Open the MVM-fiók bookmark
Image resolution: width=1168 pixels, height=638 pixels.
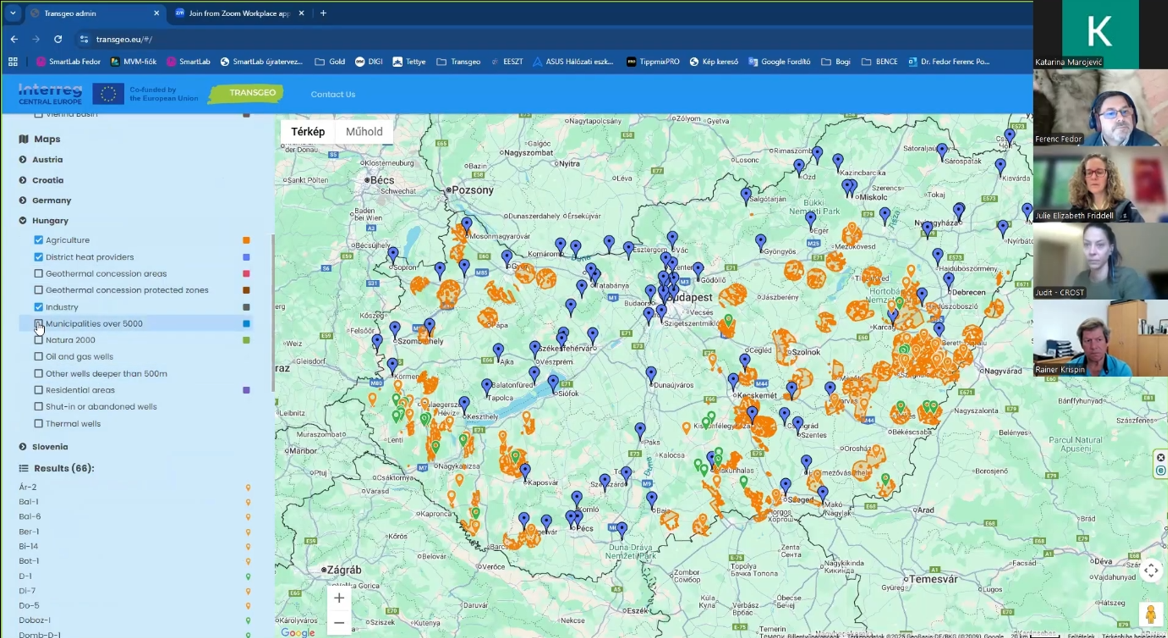click(x=133, y=62)
